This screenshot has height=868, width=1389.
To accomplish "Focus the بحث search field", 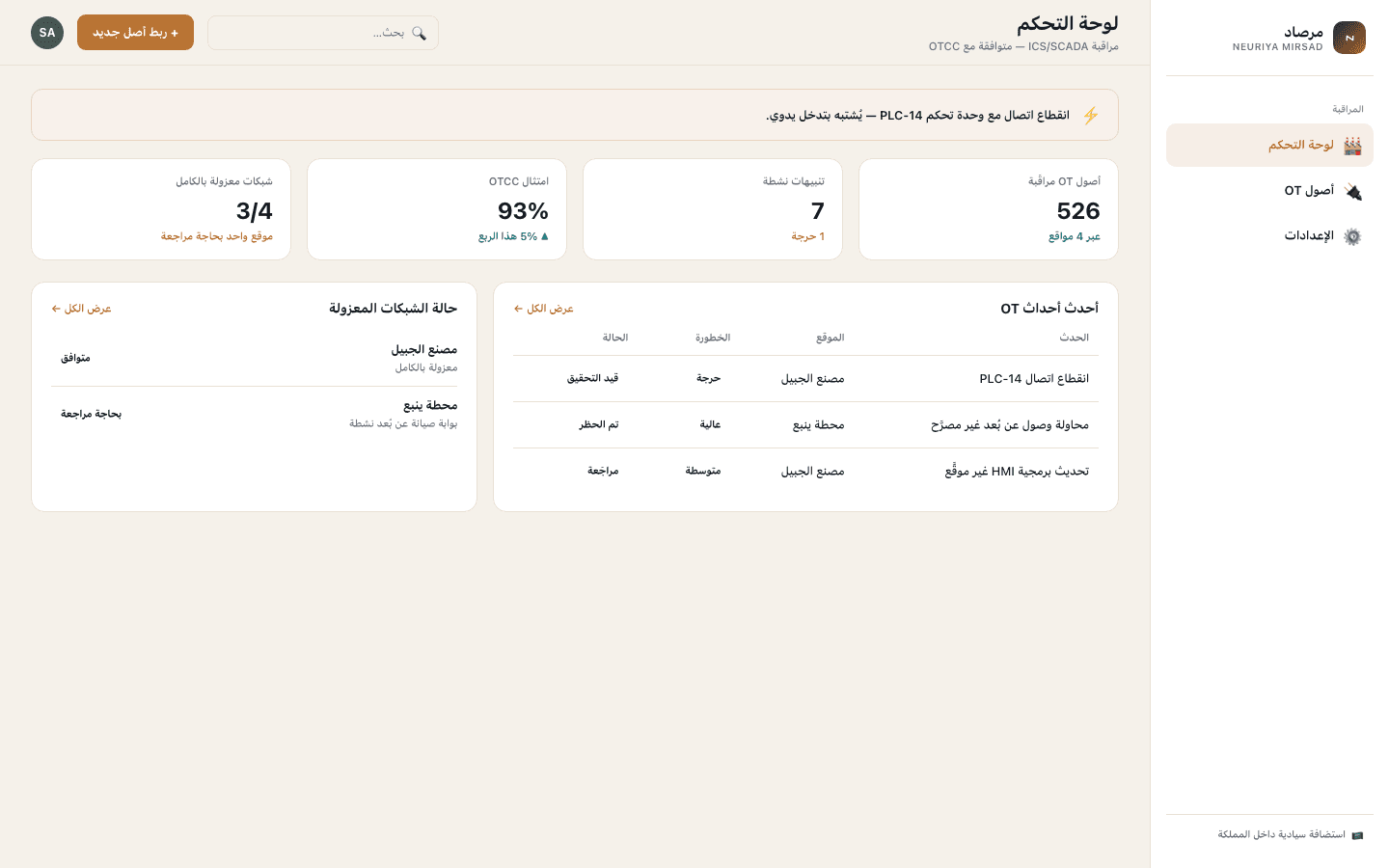I will (x=323, y=33).
